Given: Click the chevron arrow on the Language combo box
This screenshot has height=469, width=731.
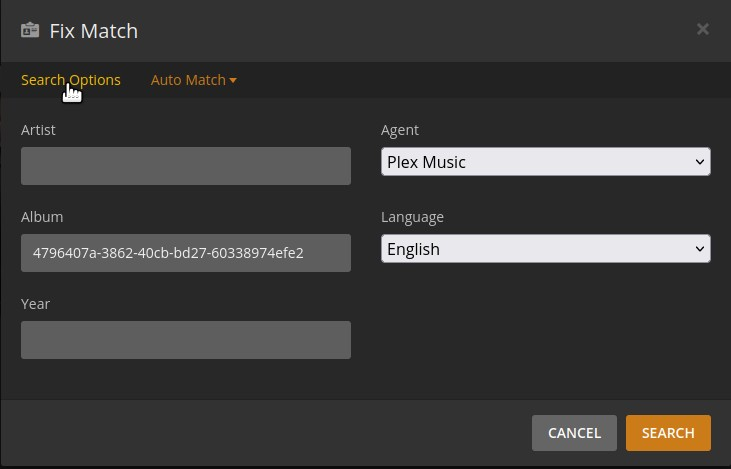Looking at the screenshot, I should 699,249.
